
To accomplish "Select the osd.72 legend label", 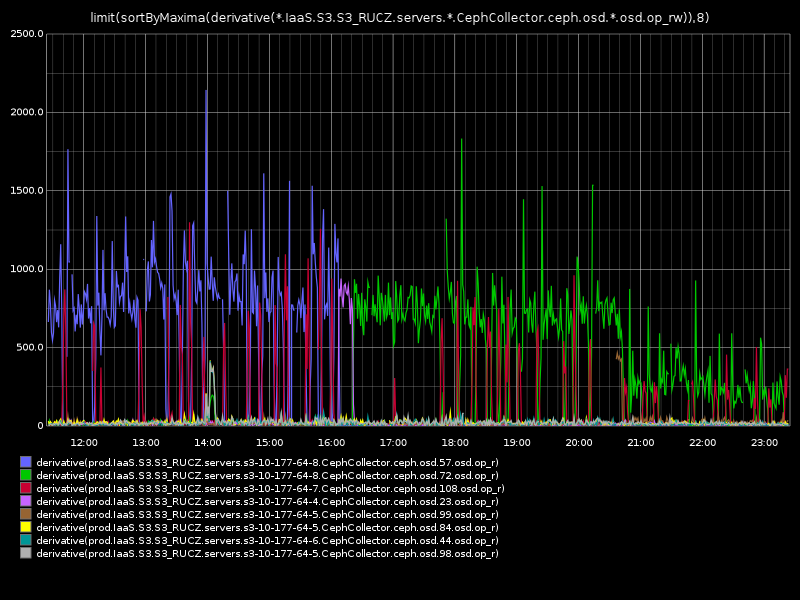I will point(267,476).
